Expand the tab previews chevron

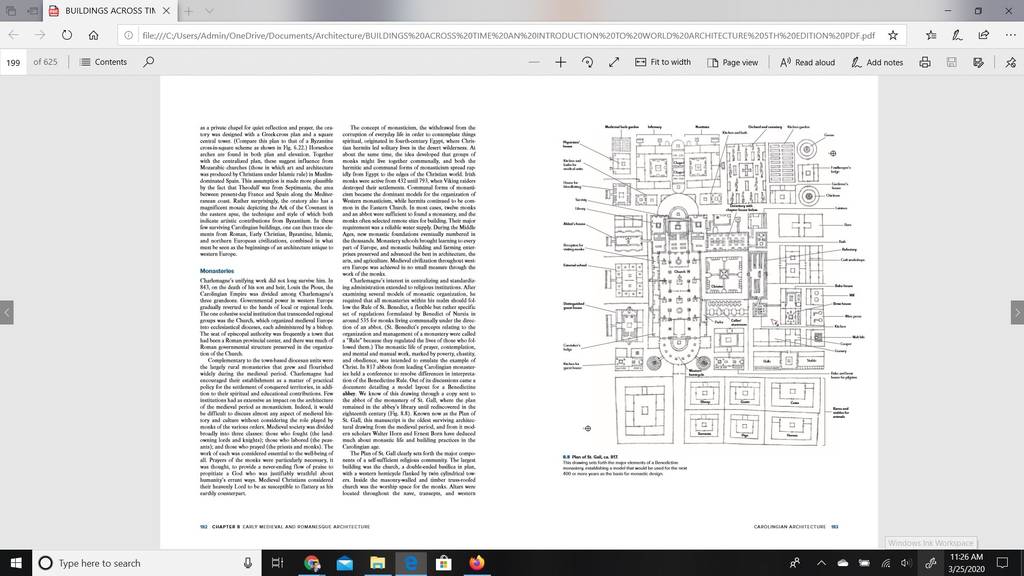point(209,11)
